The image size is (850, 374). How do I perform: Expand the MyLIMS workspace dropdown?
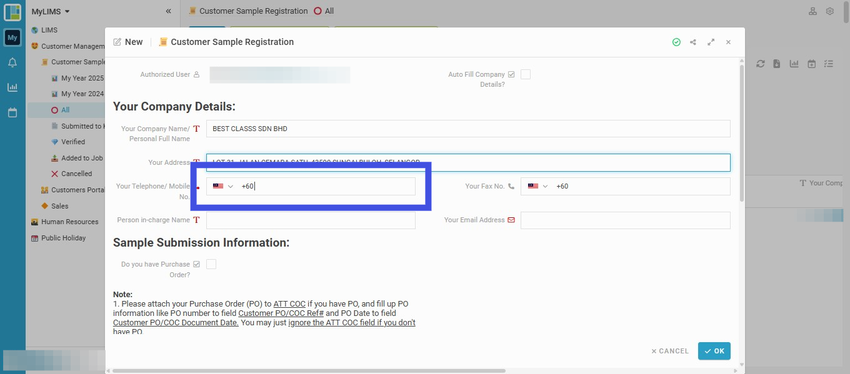(50, 11)
